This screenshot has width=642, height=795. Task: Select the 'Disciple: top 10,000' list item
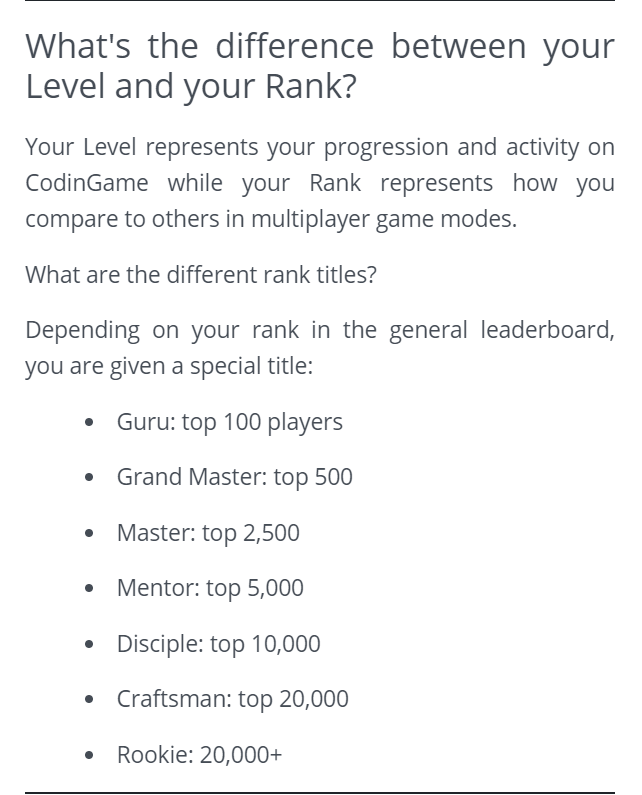pos(218,644)
